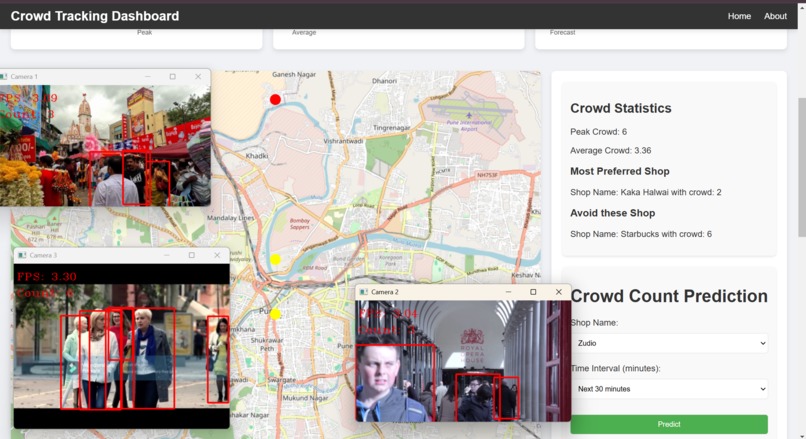Click the Swargate map label
Image resolution: width=806 pixels, height=439 pixels.
(282, 380)
